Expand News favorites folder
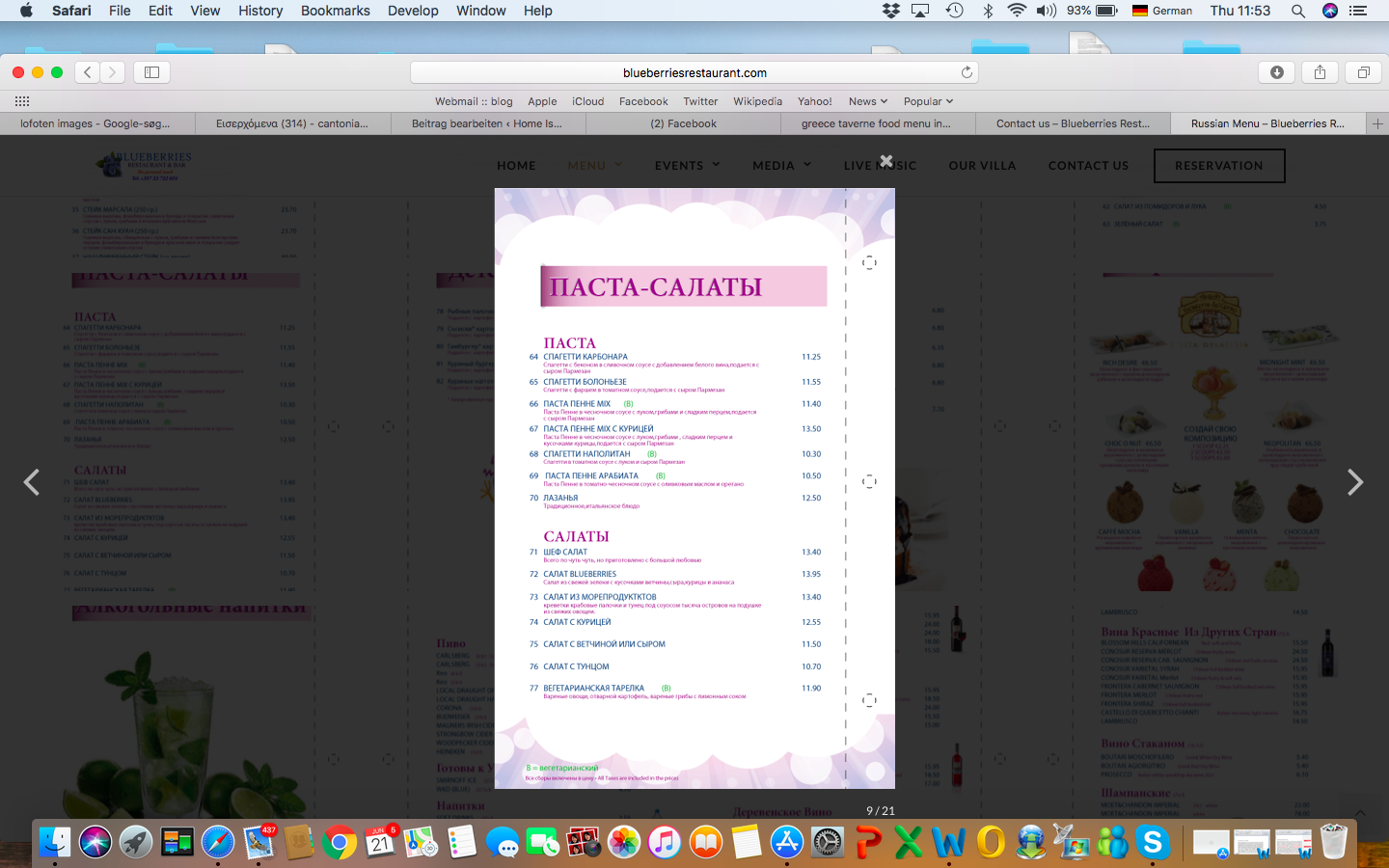This screenshot has width=1389, height=868. 868,101
